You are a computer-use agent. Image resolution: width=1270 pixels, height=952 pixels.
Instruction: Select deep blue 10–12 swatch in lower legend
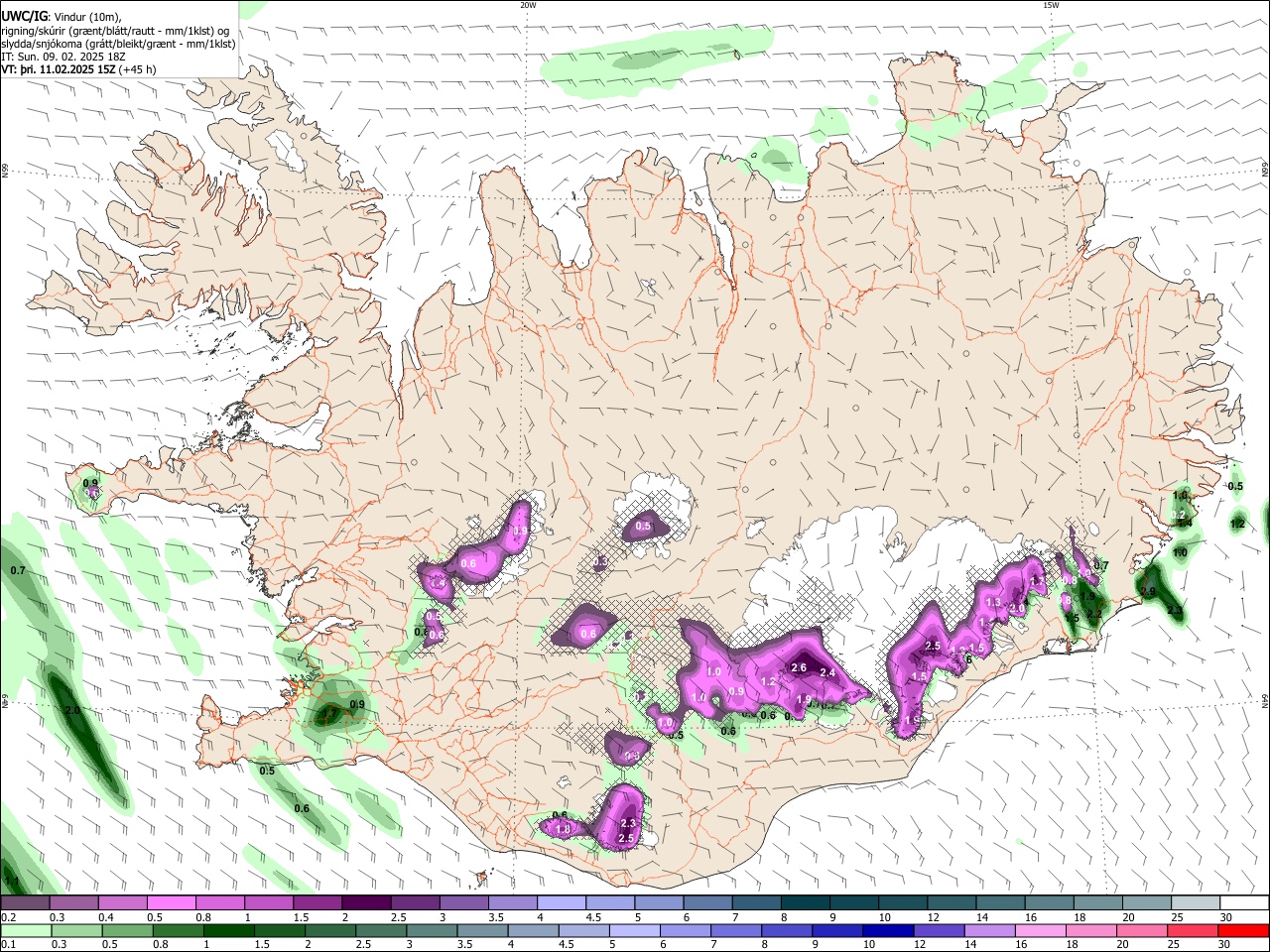click(x=888, y=930)
